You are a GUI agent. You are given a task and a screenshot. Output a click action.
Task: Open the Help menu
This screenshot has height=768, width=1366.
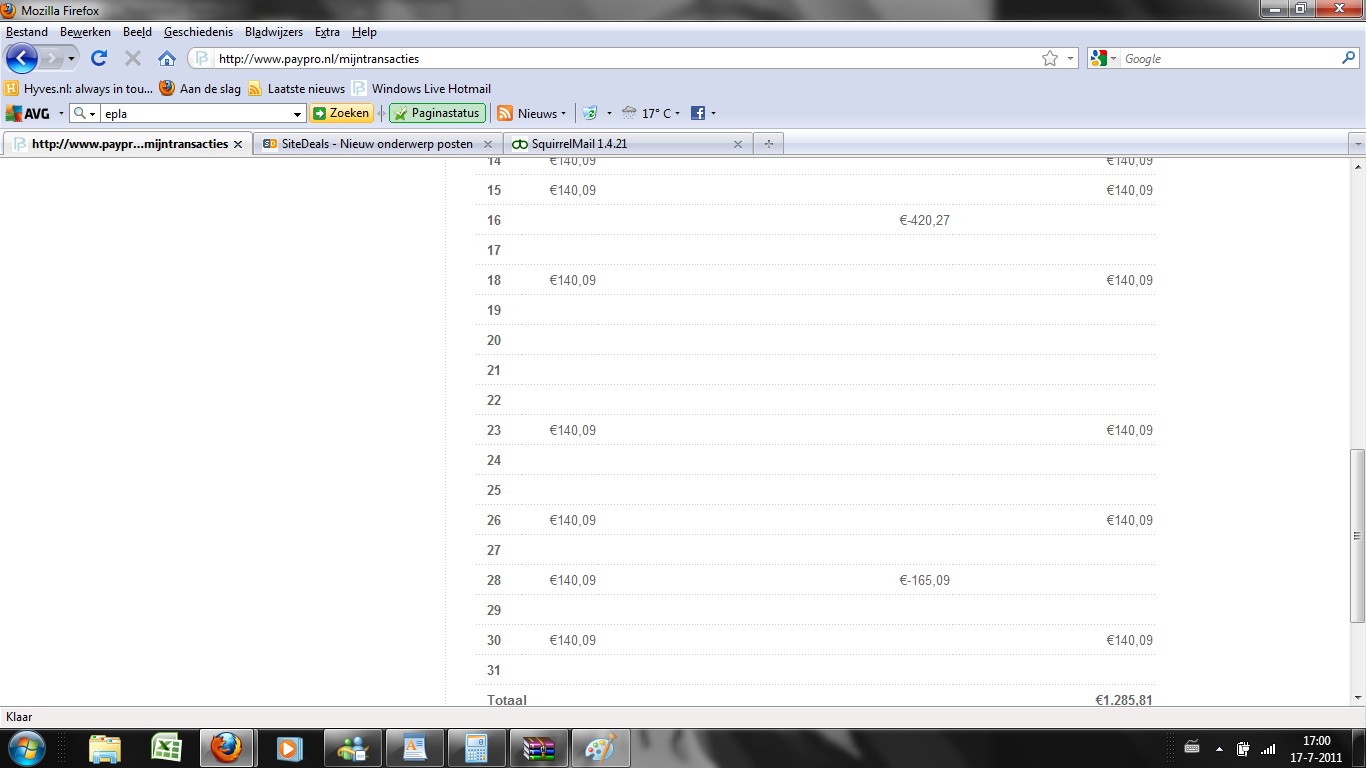tap(364, 32)
